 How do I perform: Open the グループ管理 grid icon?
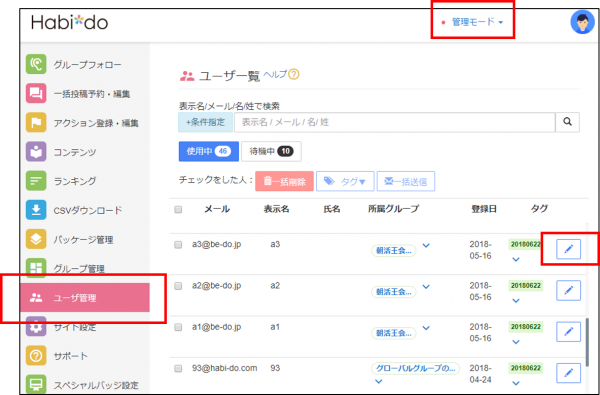36,268
